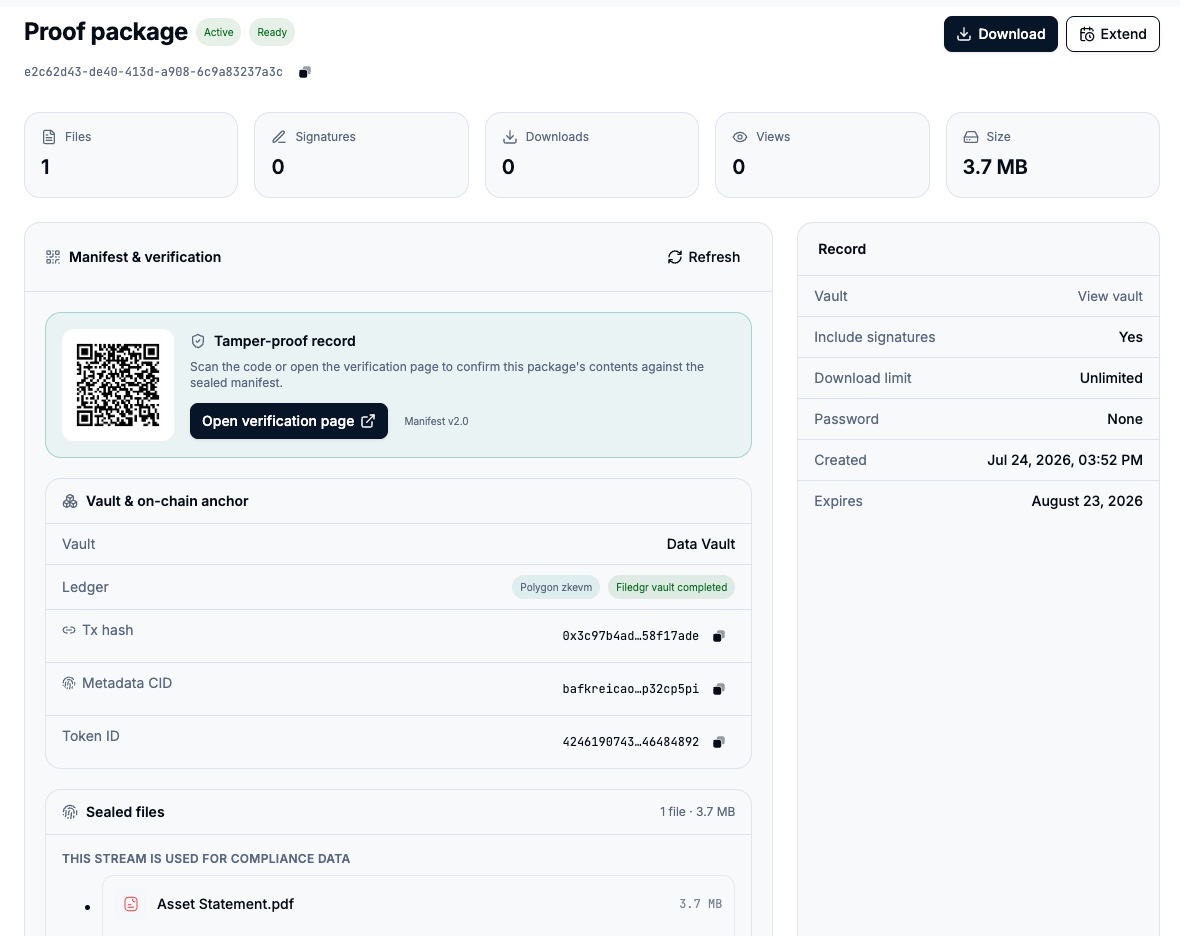Click the Include signatures Yes value

pos(1130,338)
